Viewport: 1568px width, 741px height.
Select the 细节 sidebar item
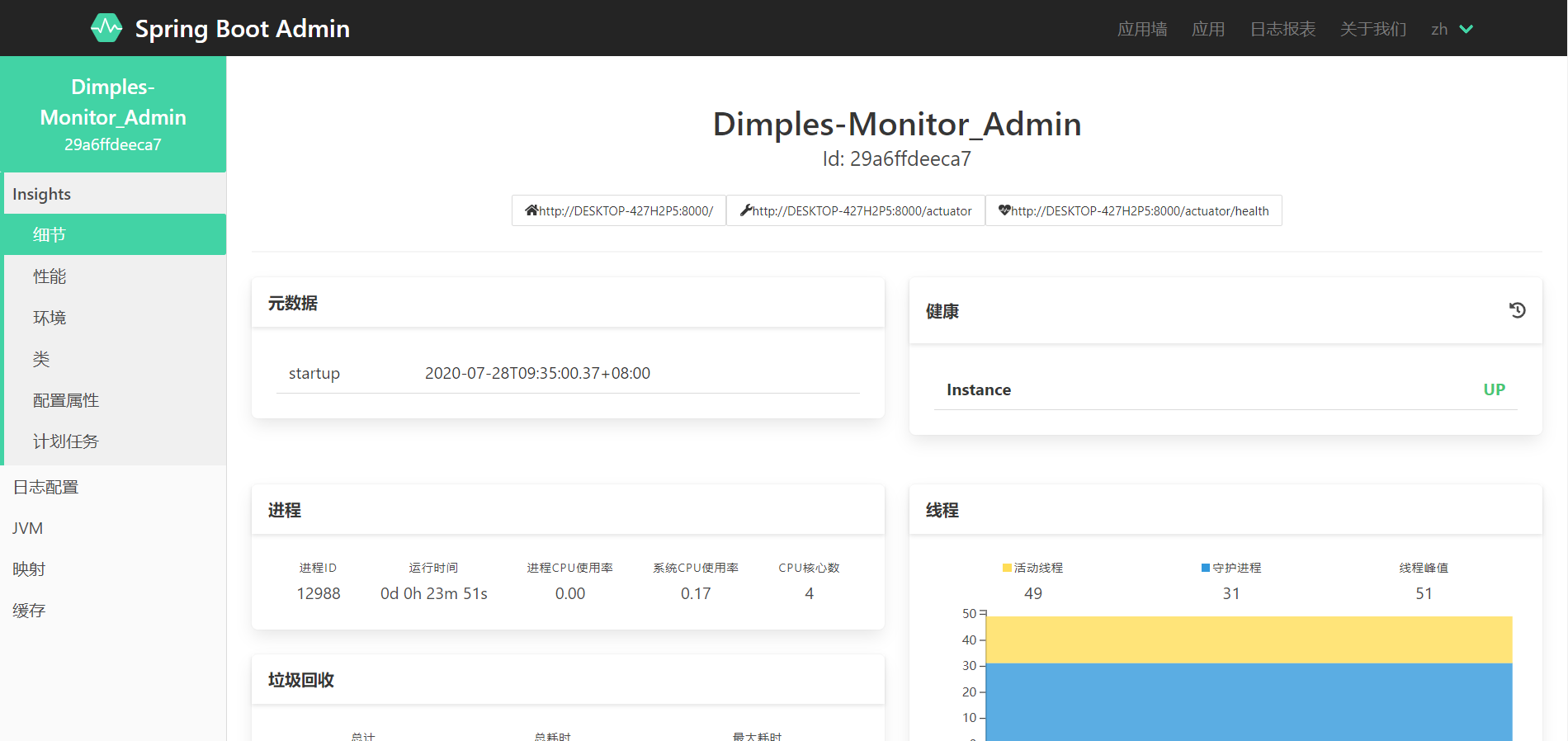(115, 234)
